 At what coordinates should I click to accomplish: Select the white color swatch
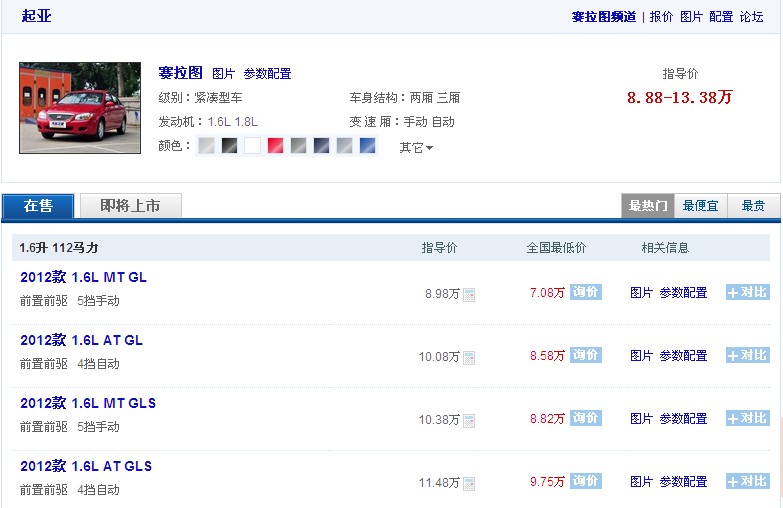pos(252,145)
